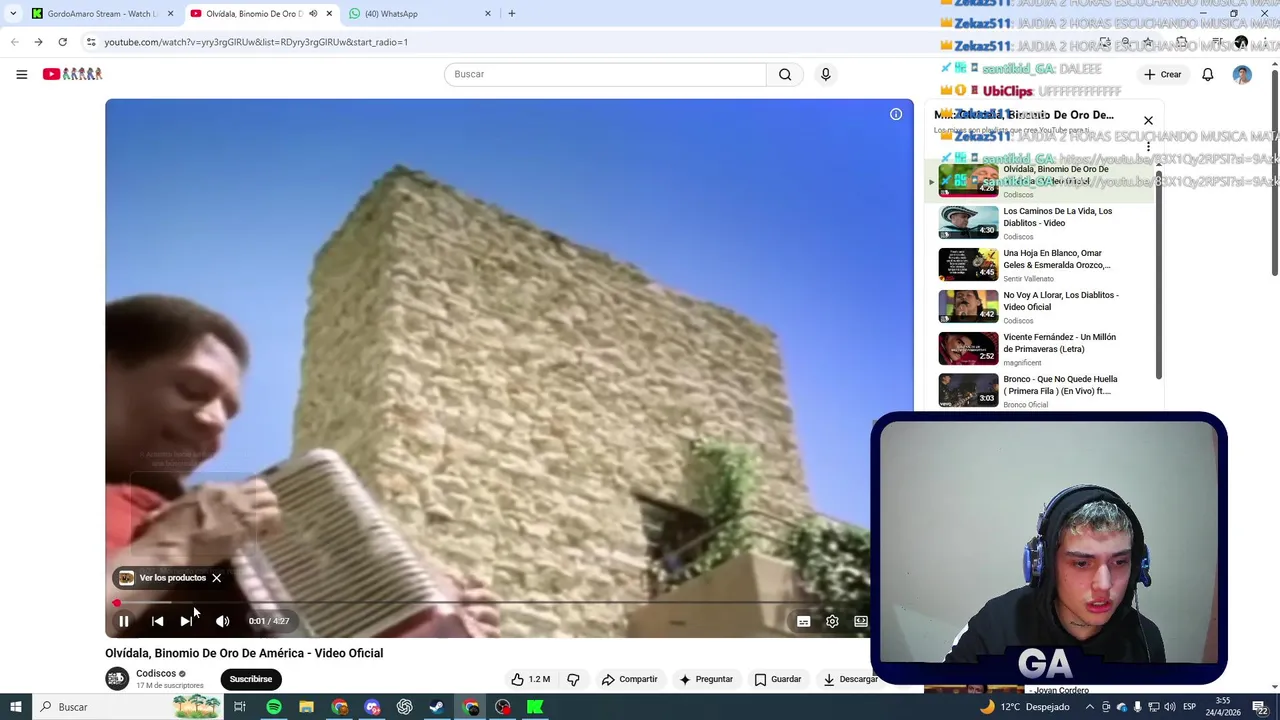1280x720 pixels.
Task: Open a new browser tab
Action: coord(512,14)
